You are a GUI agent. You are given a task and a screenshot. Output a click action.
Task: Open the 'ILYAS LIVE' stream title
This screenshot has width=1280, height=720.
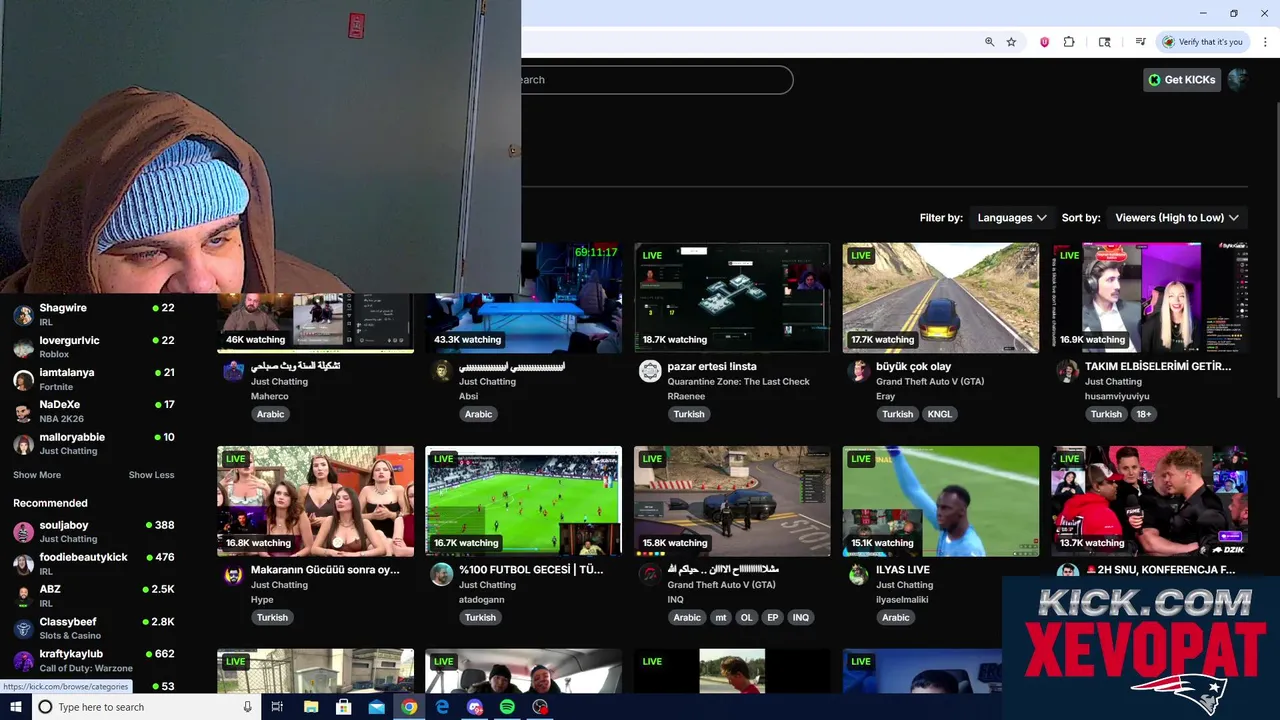903,569
